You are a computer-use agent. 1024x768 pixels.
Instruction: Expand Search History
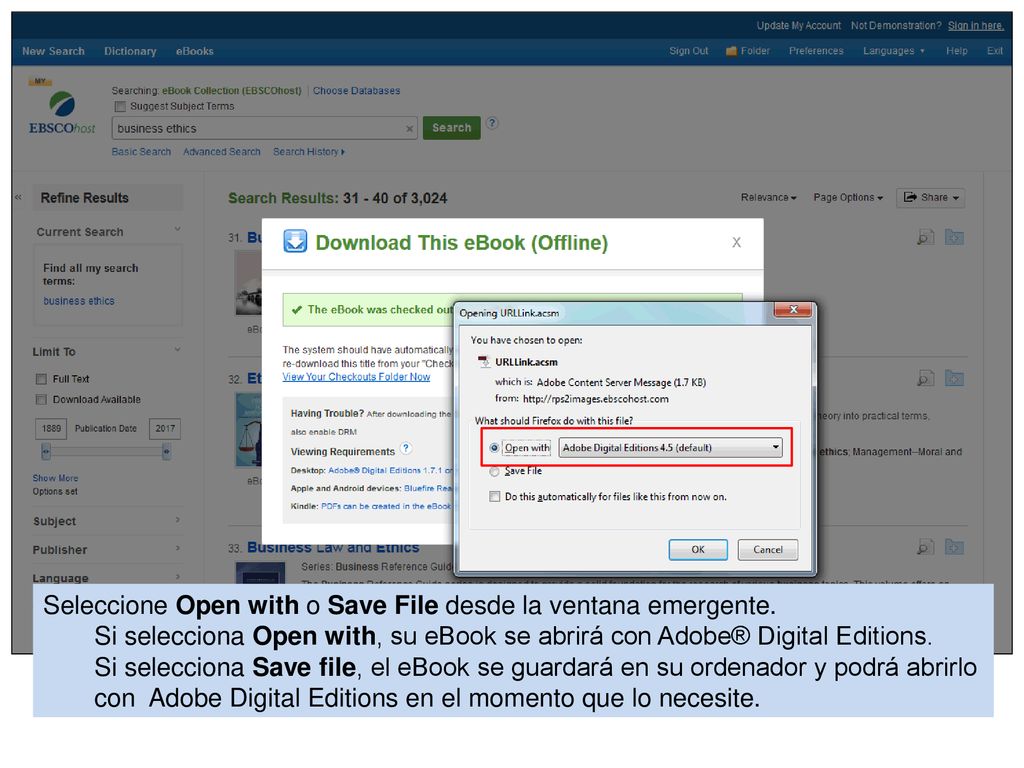(308, 152)
